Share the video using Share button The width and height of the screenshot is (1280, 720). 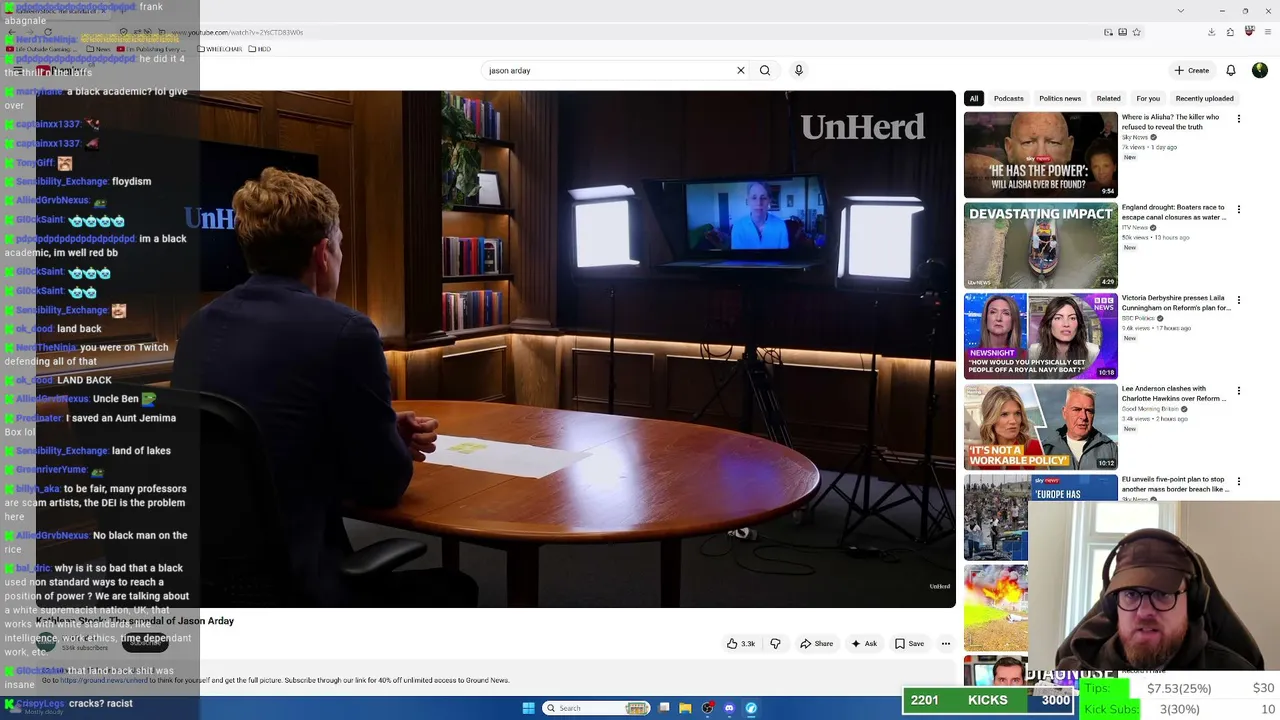(817, 644)
